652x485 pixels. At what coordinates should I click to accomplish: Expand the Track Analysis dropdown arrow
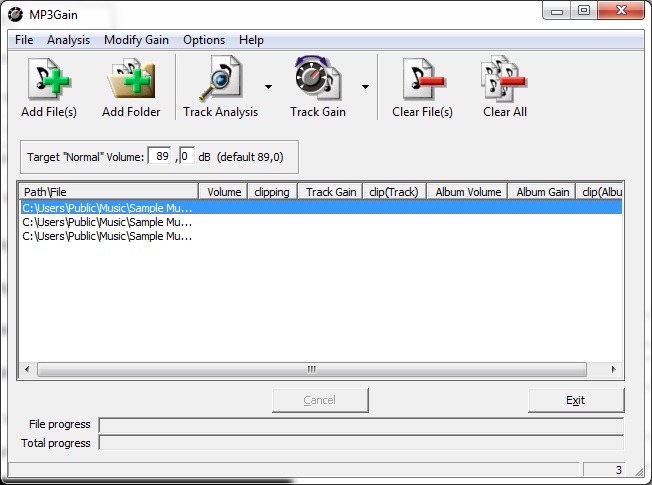pos(269,87)
